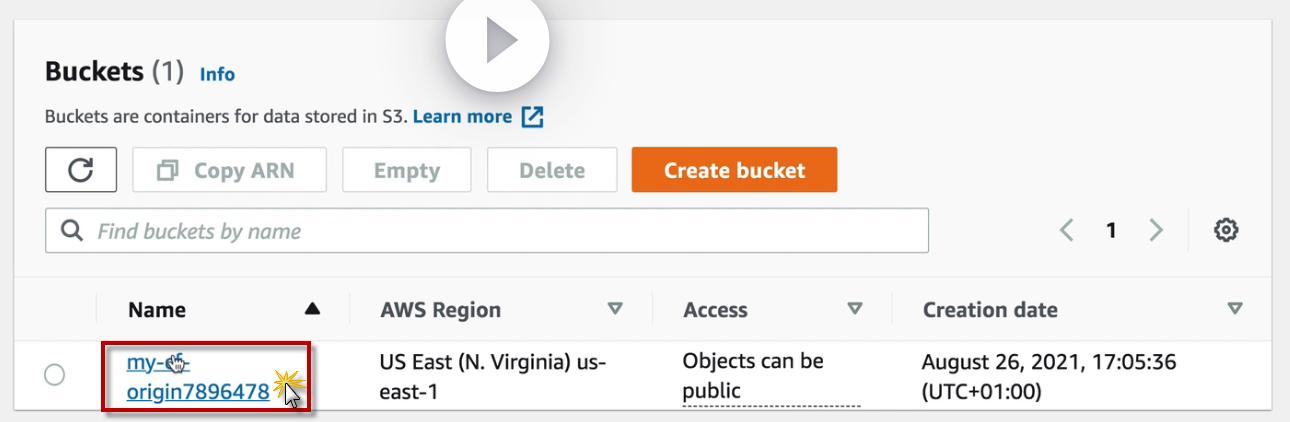Sort by AWS Region column arrow
Image resolution: width=1290 pixels, height=422 pixels.
tap(616, 309)
